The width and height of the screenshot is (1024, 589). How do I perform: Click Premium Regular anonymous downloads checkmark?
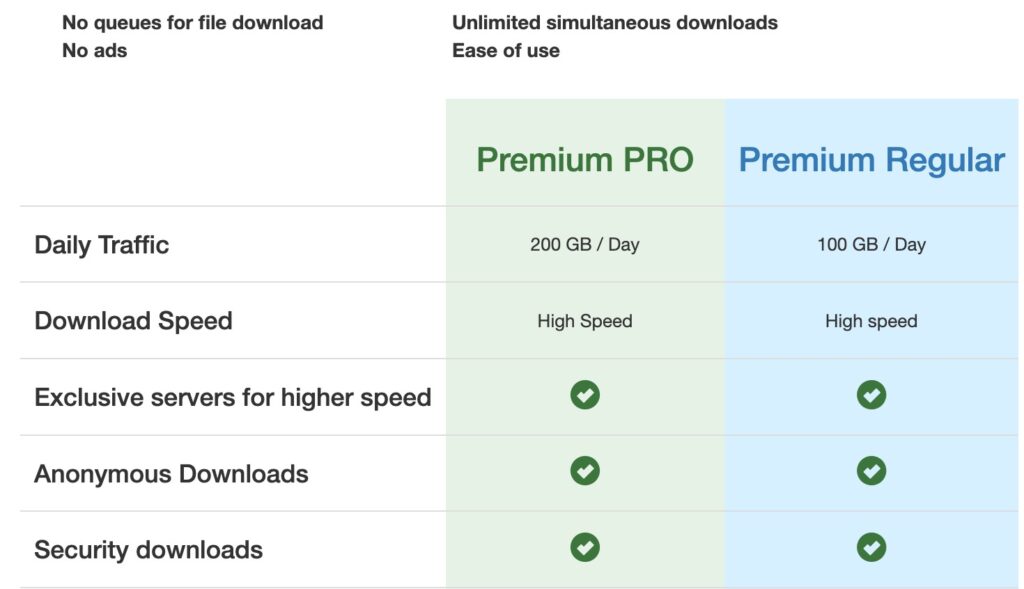(871, 471)
